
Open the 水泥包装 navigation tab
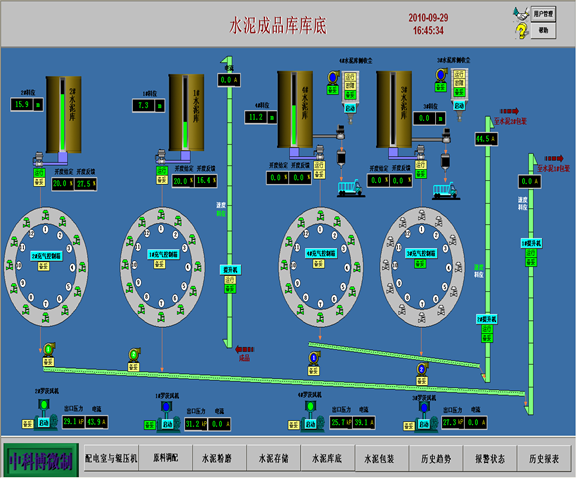click(380, 458)
